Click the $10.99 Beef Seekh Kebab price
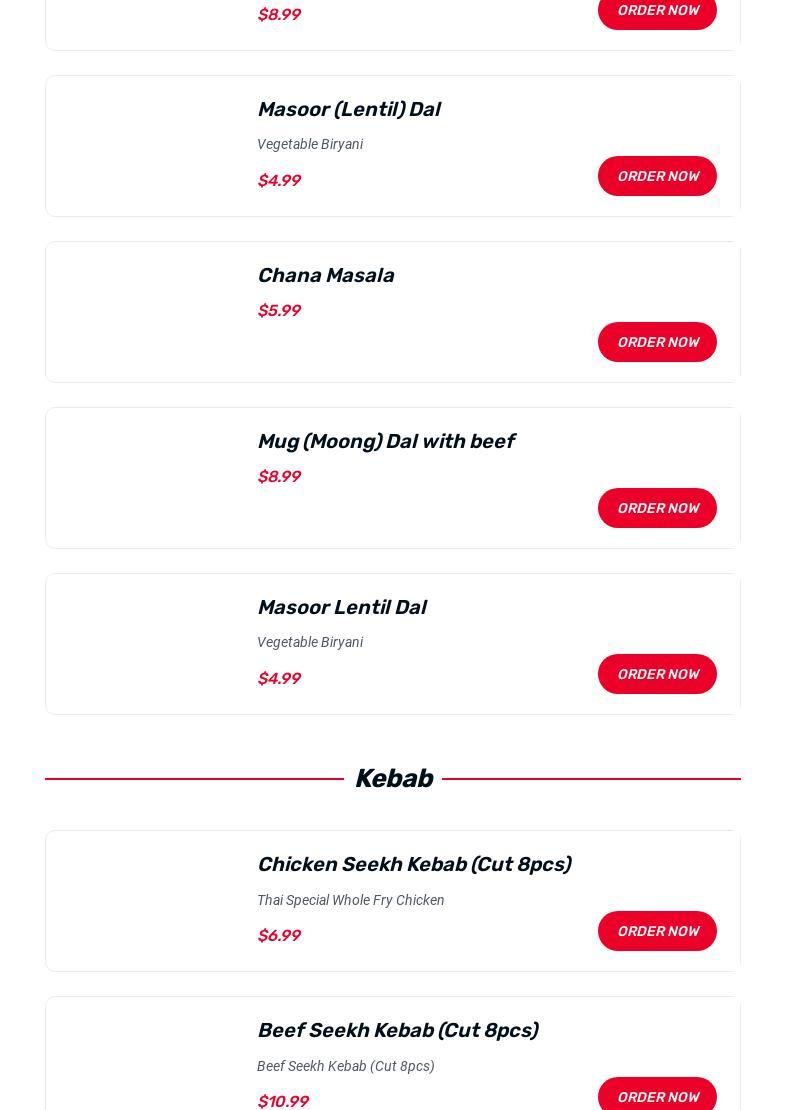Image resolution: width=785 pixels, height=1110 pixels. [x=283, y=1101]
